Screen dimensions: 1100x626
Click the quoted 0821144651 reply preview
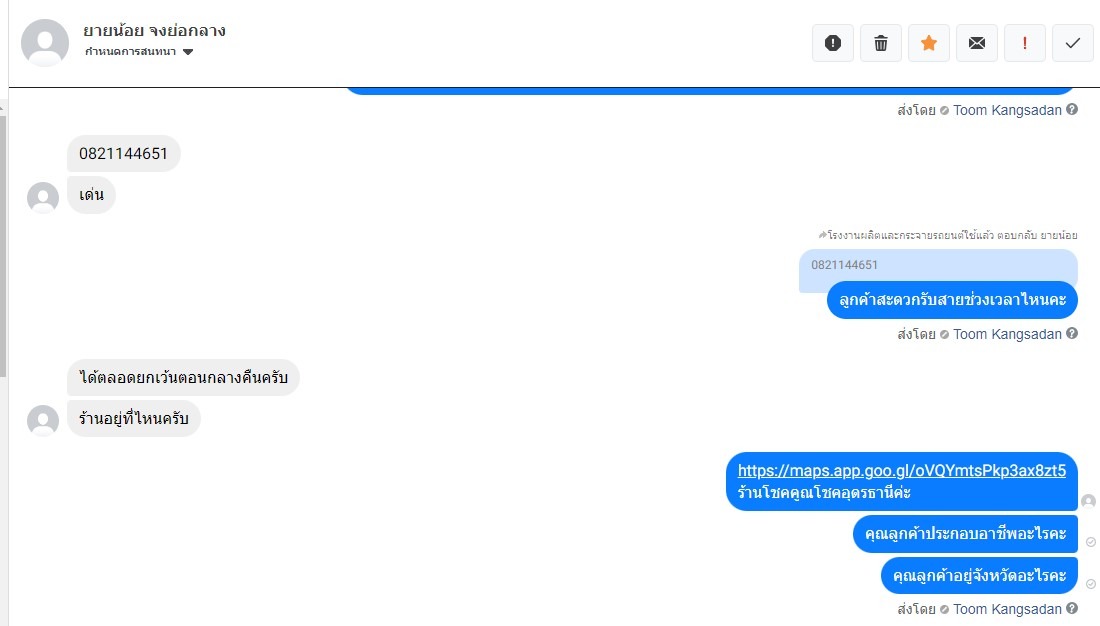click(938, 265)
